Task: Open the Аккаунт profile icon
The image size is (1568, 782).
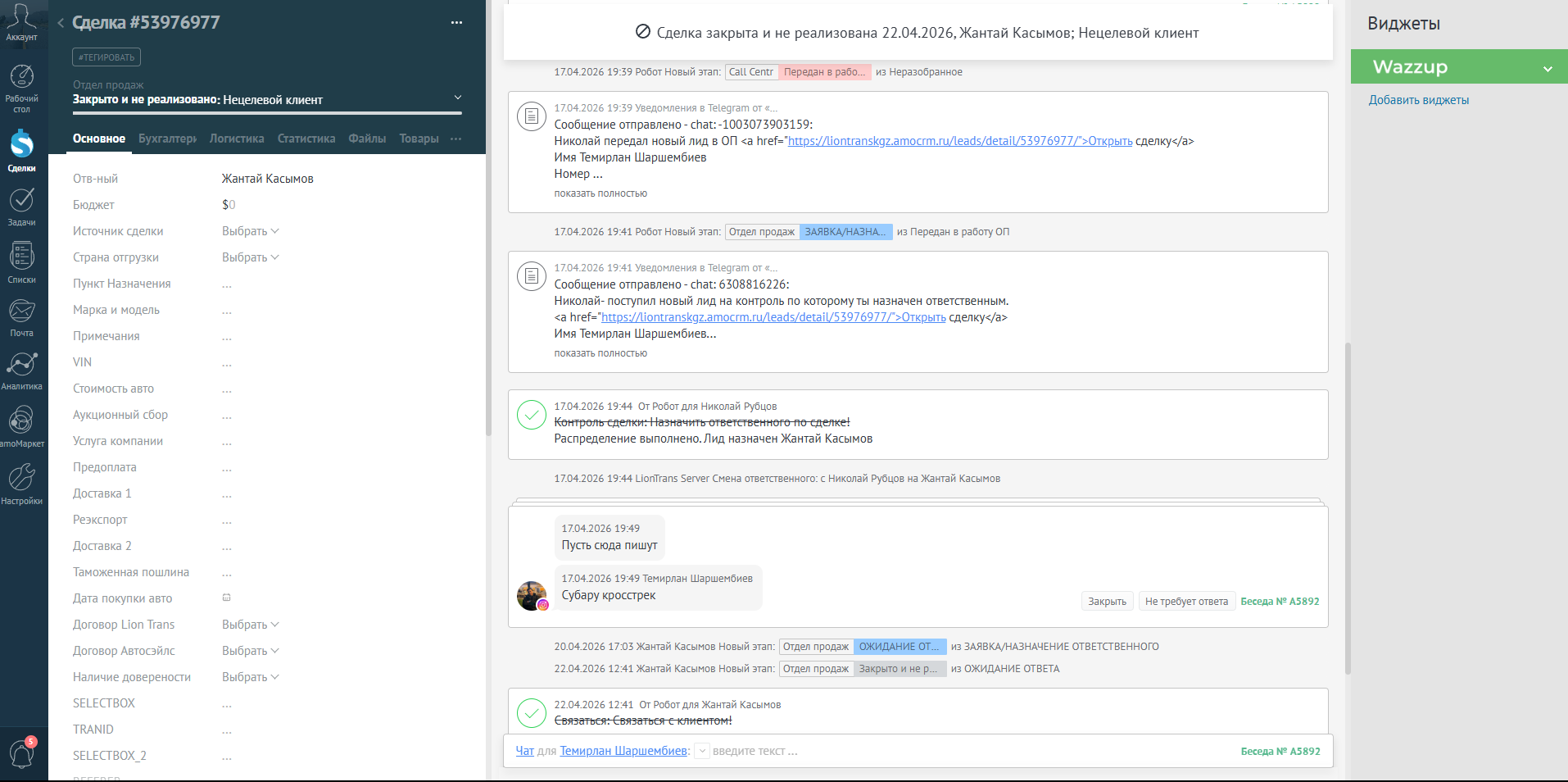Action: click(x=21, y=22)
